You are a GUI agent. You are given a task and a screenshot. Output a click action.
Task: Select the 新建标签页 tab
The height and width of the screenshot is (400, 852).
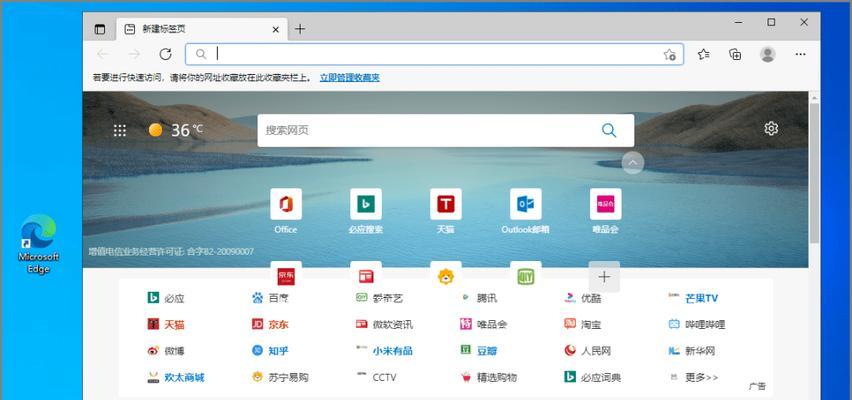[202, 29]
